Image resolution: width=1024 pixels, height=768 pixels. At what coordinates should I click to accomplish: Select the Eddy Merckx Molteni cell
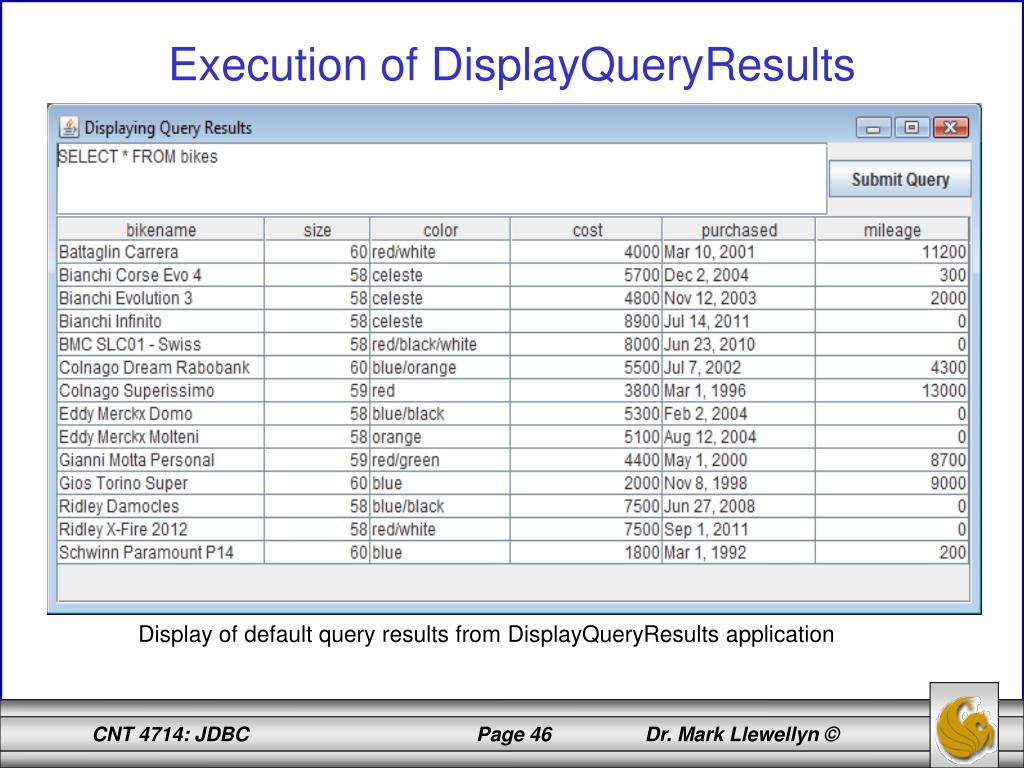[161, 437]
